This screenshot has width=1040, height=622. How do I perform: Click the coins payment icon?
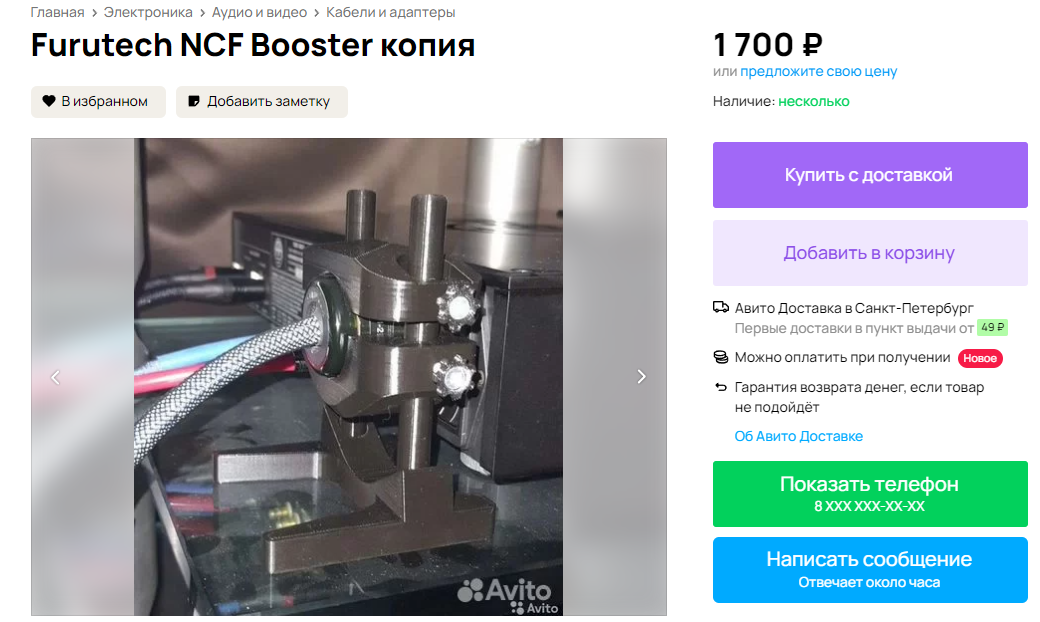coord(720,357)
